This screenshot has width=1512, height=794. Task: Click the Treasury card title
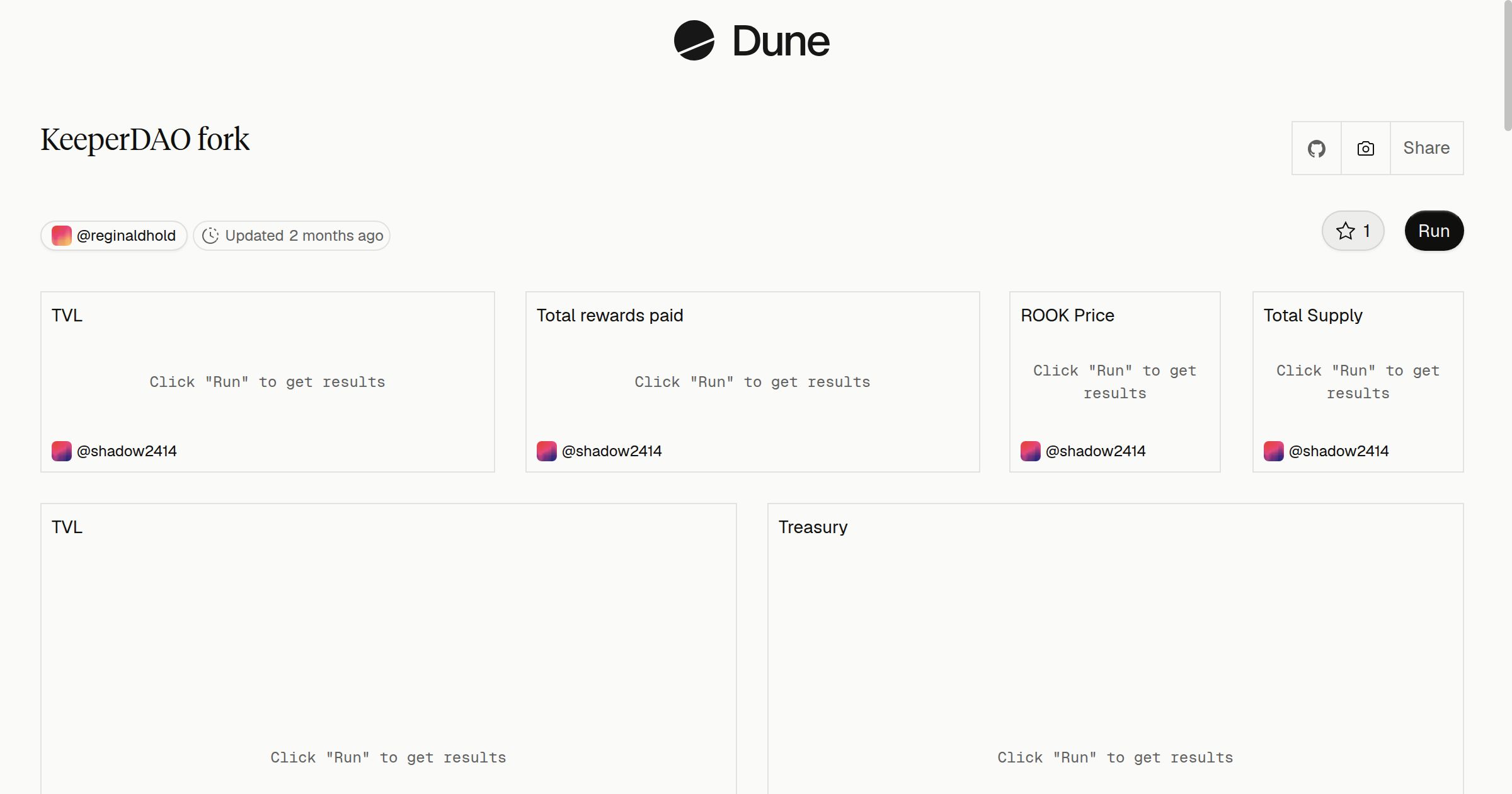813,527
